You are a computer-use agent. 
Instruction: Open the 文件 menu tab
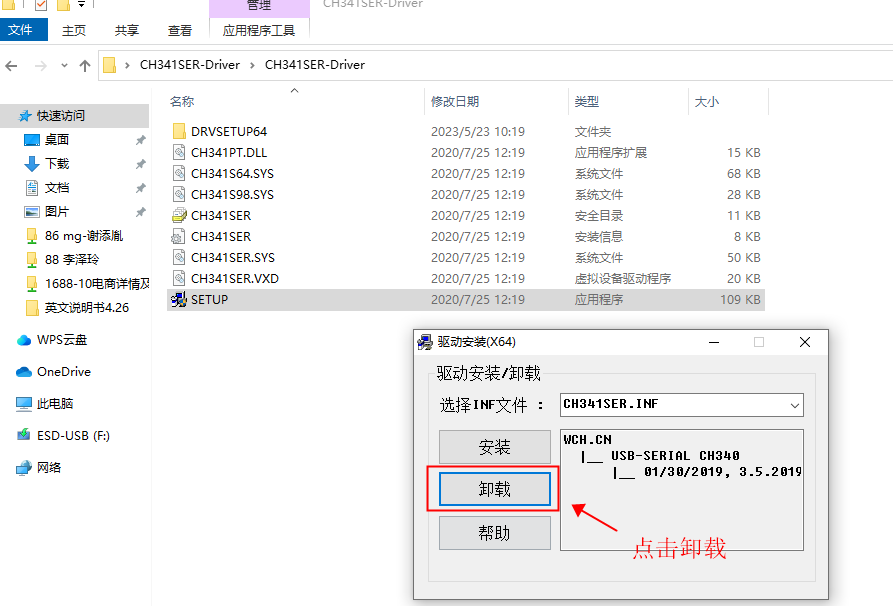[20, 31]
